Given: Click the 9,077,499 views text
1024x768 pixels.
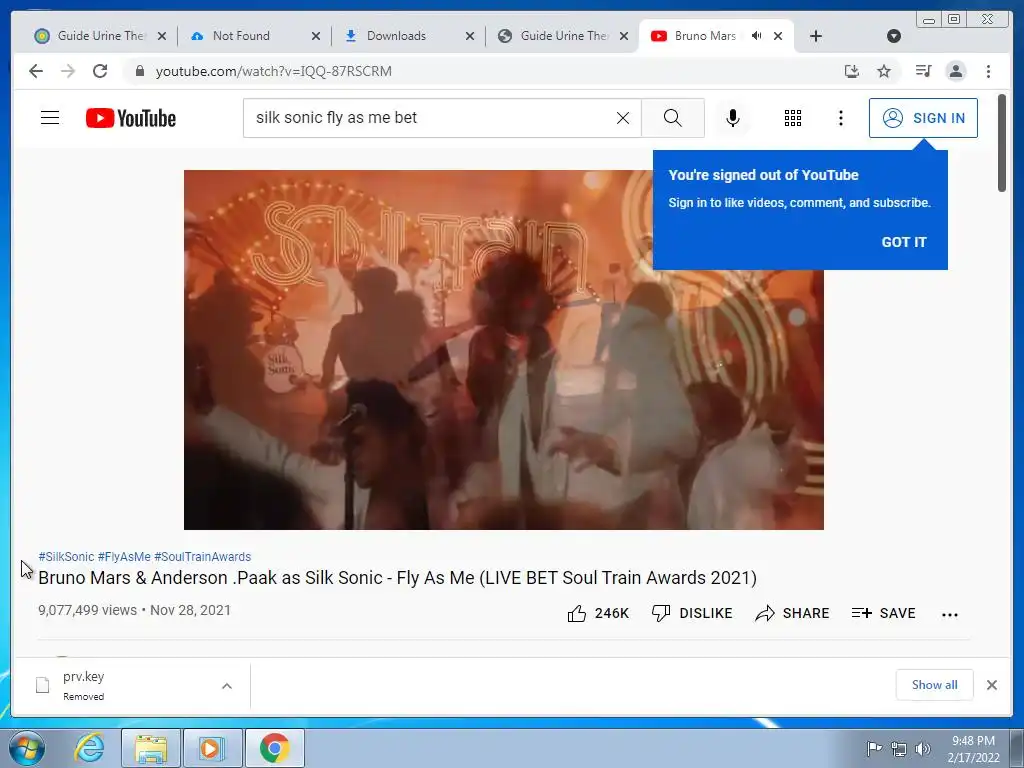Looking at the screenshot, I should point(88,610).
